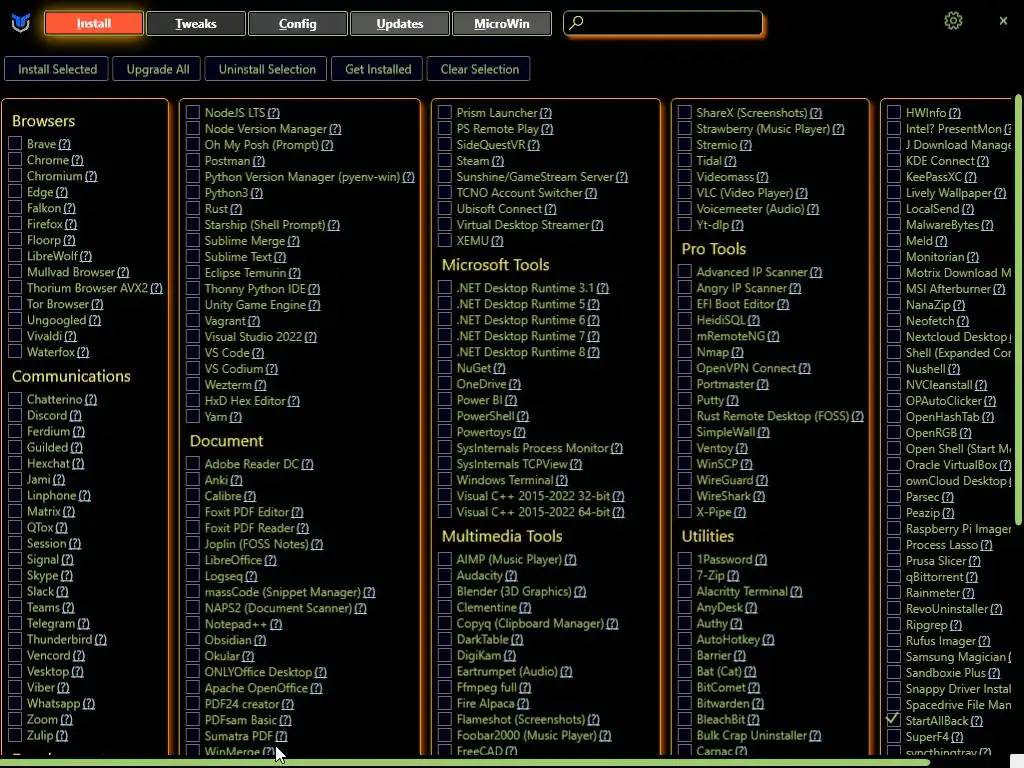Open the help (?) link next to Rainmeter
1024x768 pixels.
pos(968,593)
